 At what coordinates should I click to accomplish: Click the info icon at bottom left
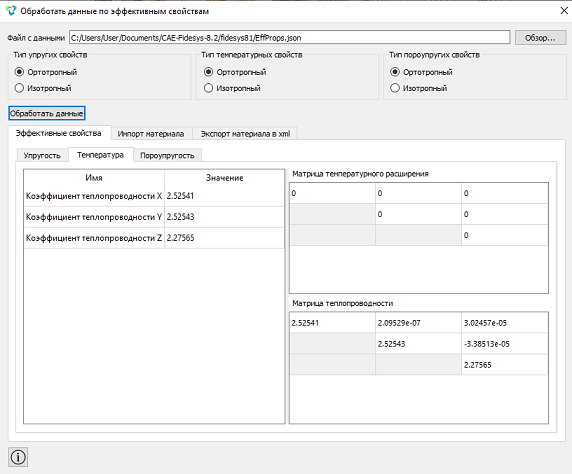pyautogui.click(x=18, y=457)
